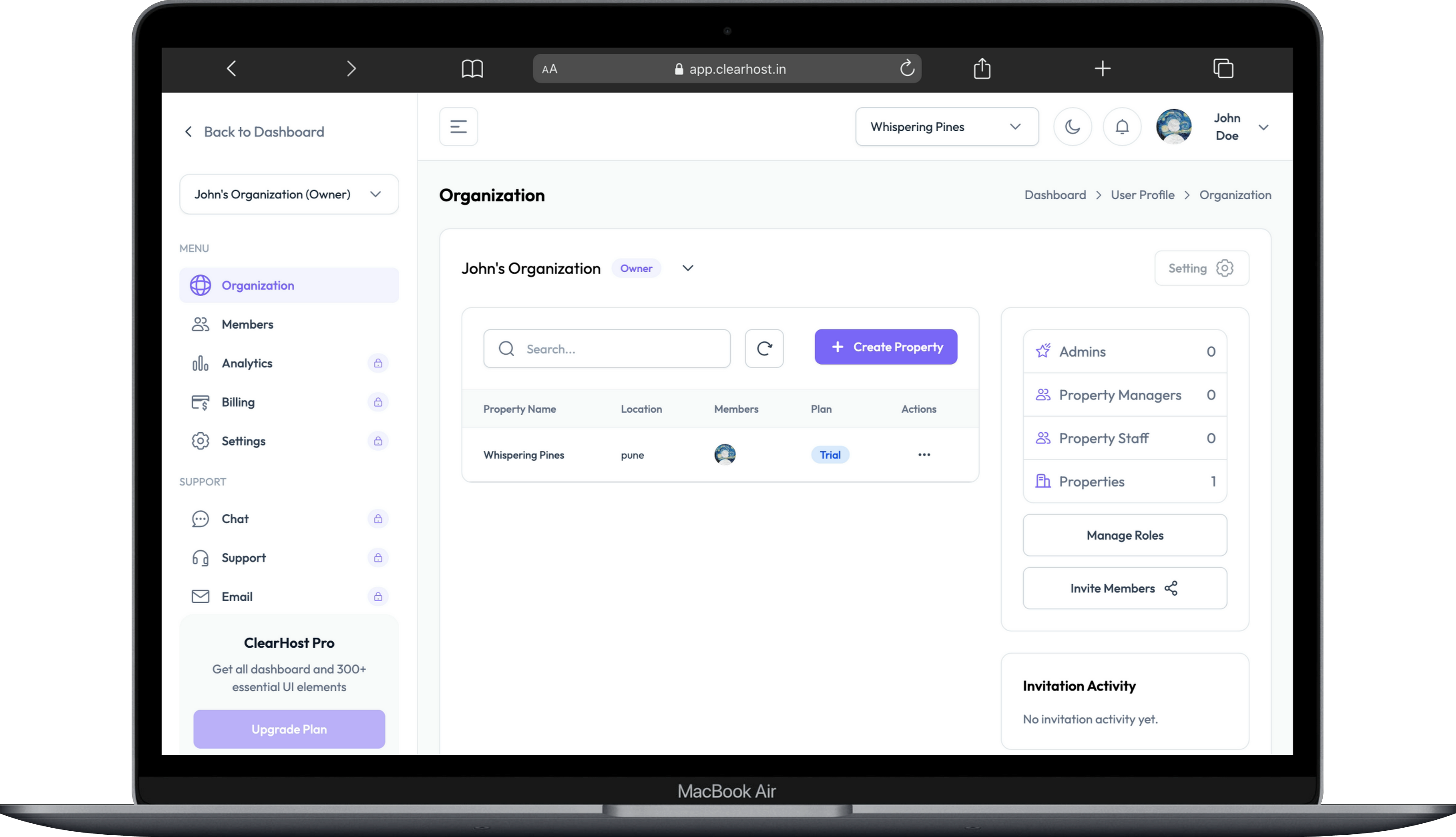1456x837 pixels.
Task: Go to Dashboard in the breadcrumb
Action: coord(1055,195)
